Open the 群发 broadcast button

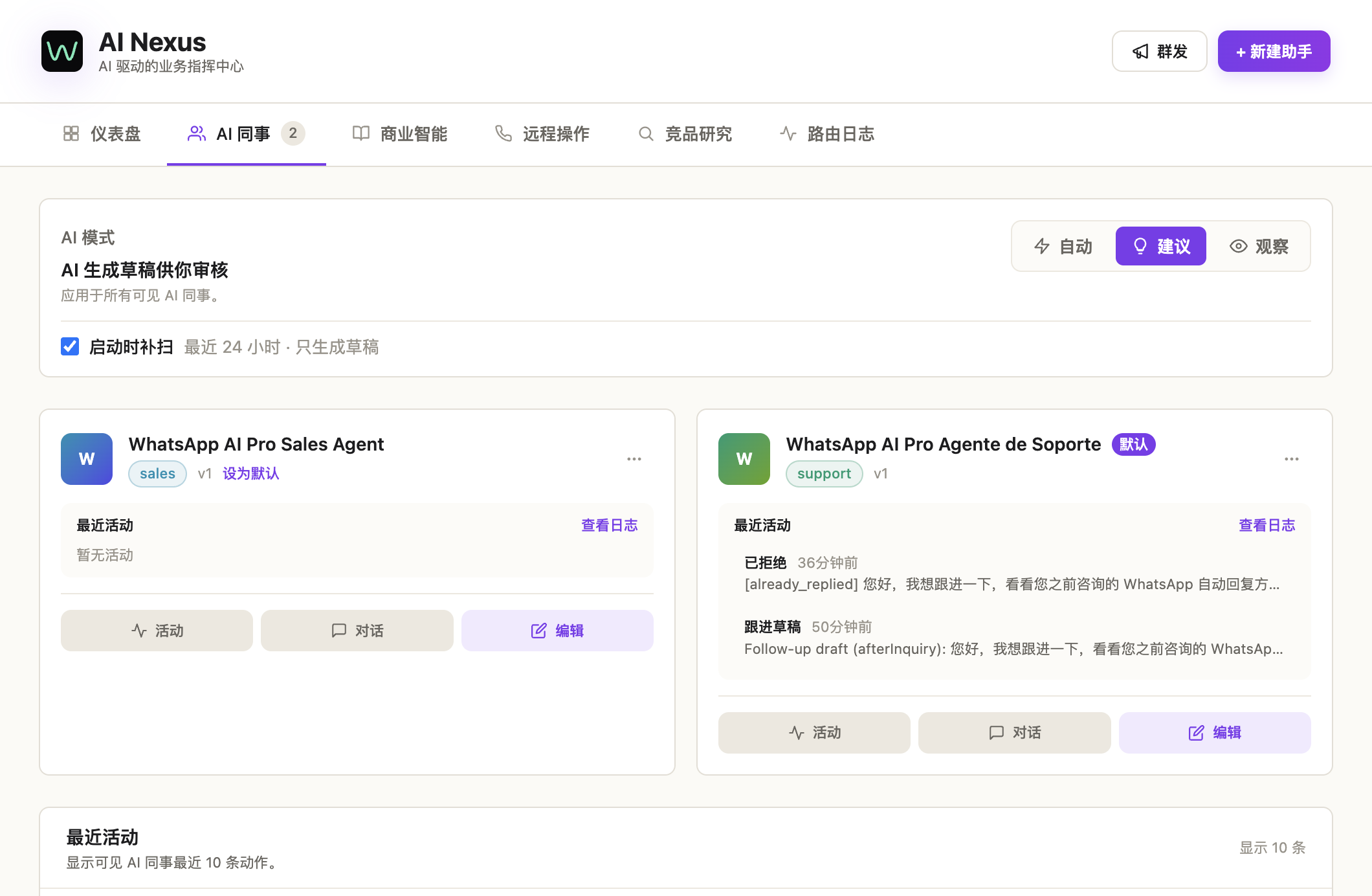(1159, 51)
